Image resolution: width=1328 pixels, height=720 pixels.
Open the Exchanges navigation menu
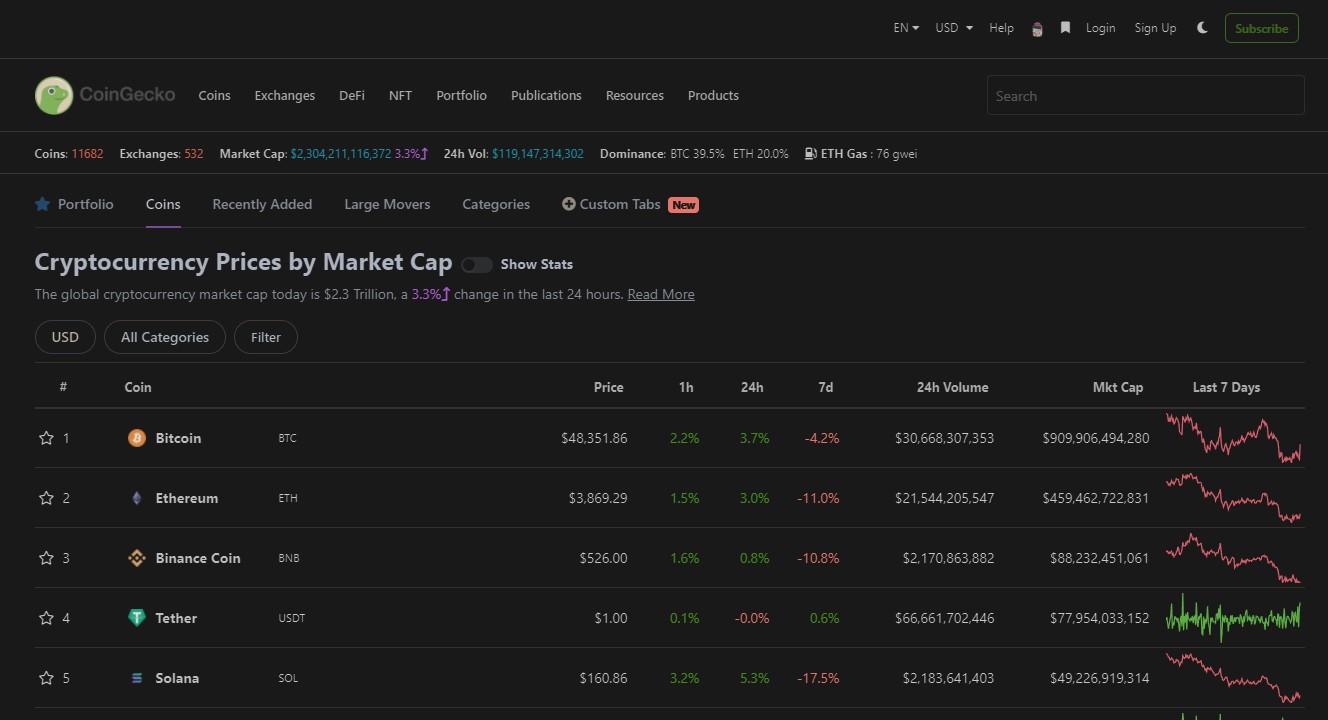(285, 95)
